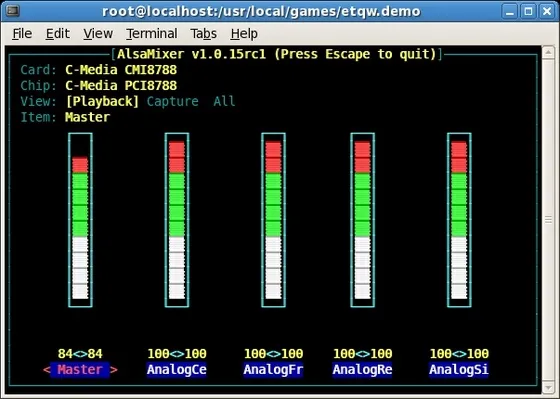Image resolution: width=560 pixels, height=399 pixels.
Task: Click the 84<>84 Master level value
Action: pos(80,354)
